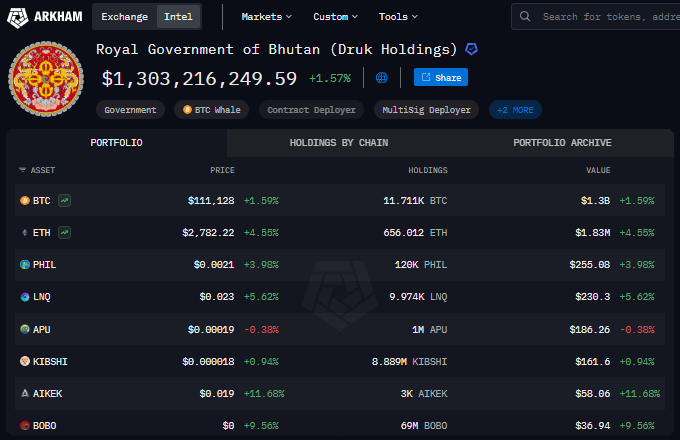Click the Contract Deployer tag
Screen dimensions: 680x440
click(311, 110)
